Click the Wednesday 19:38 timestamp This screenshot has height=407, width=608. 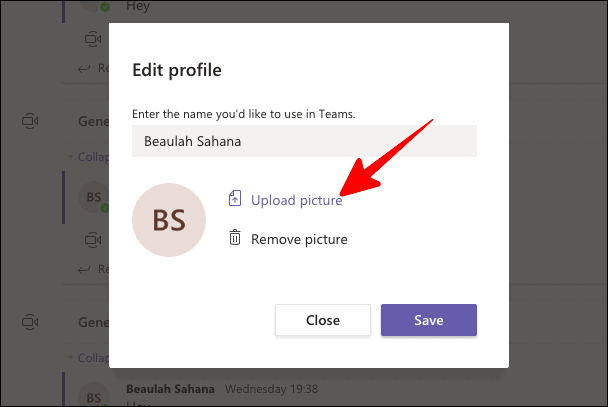pyautogui.click(x=271, y=389)
